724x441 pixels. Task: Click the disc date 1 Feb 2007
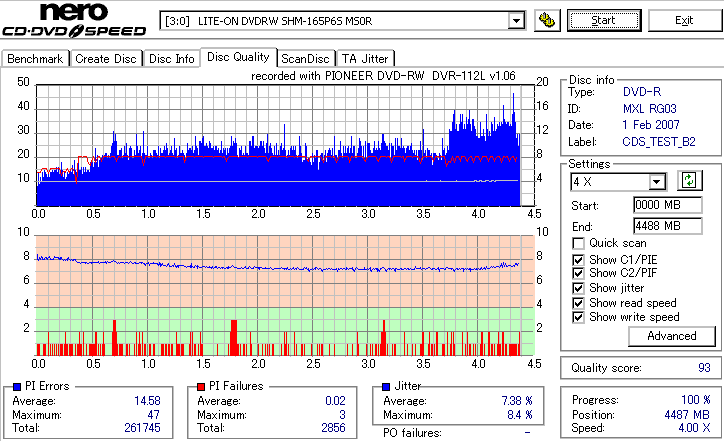point(651,125)
